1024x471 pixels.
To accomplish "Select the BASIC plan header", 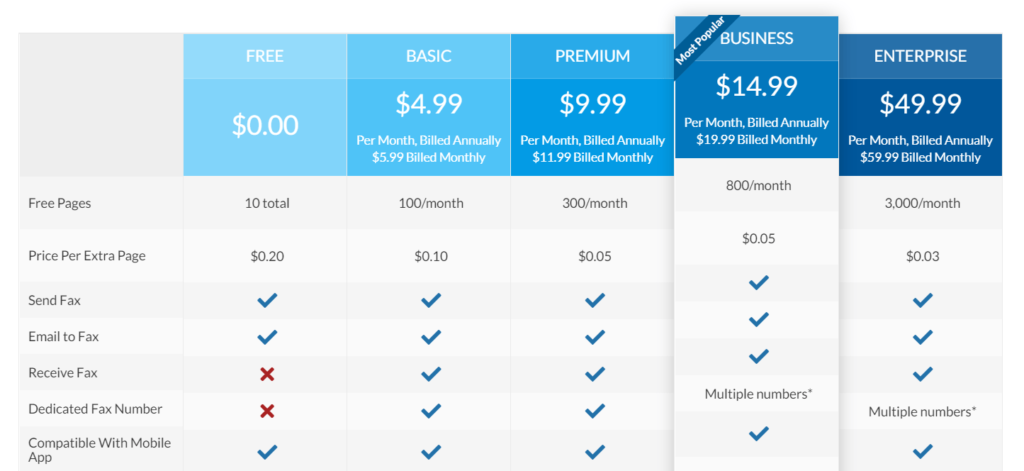I will pyautogui.click(x=428, y=56).
